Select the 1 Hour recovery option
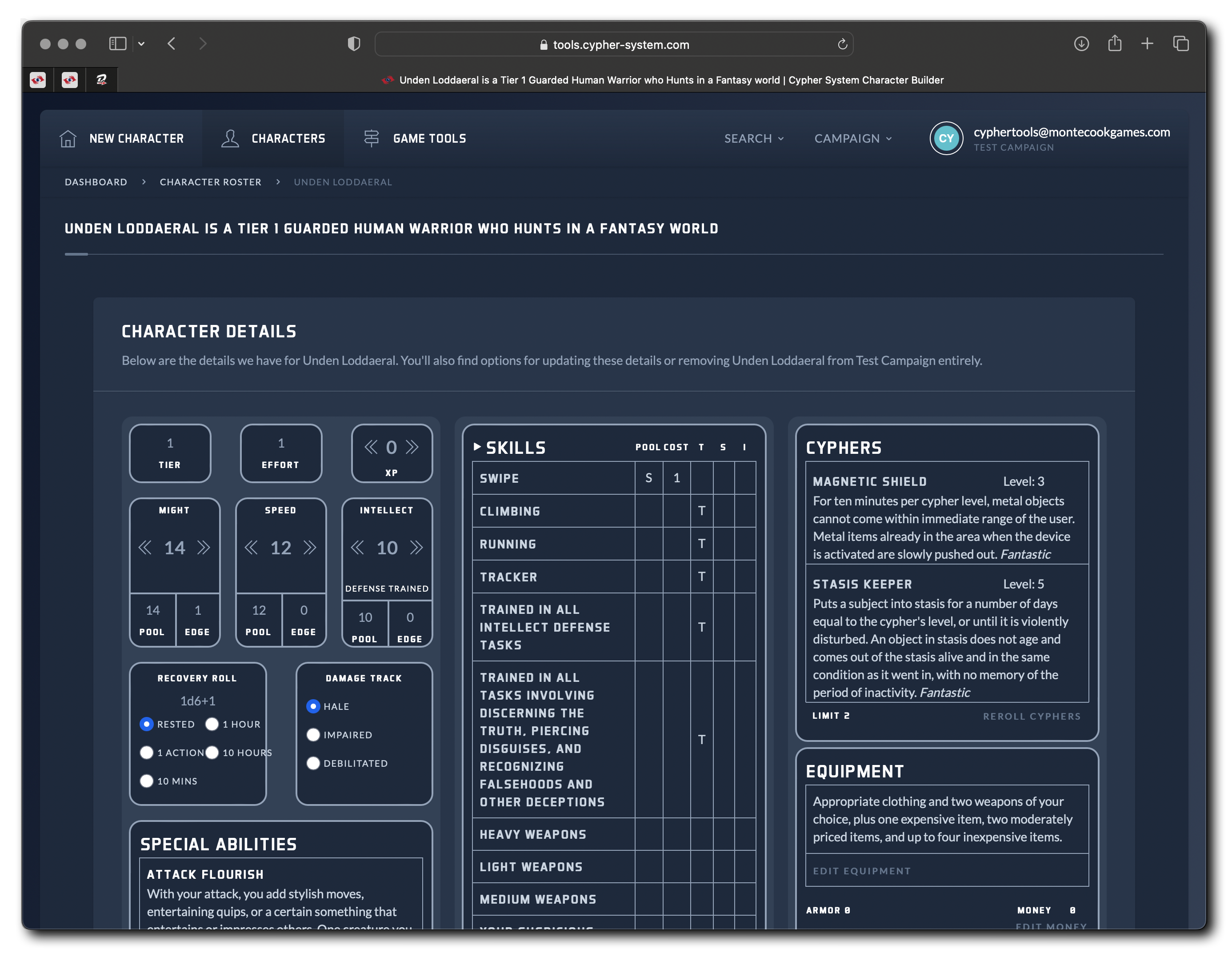 (x=212, y=724)
